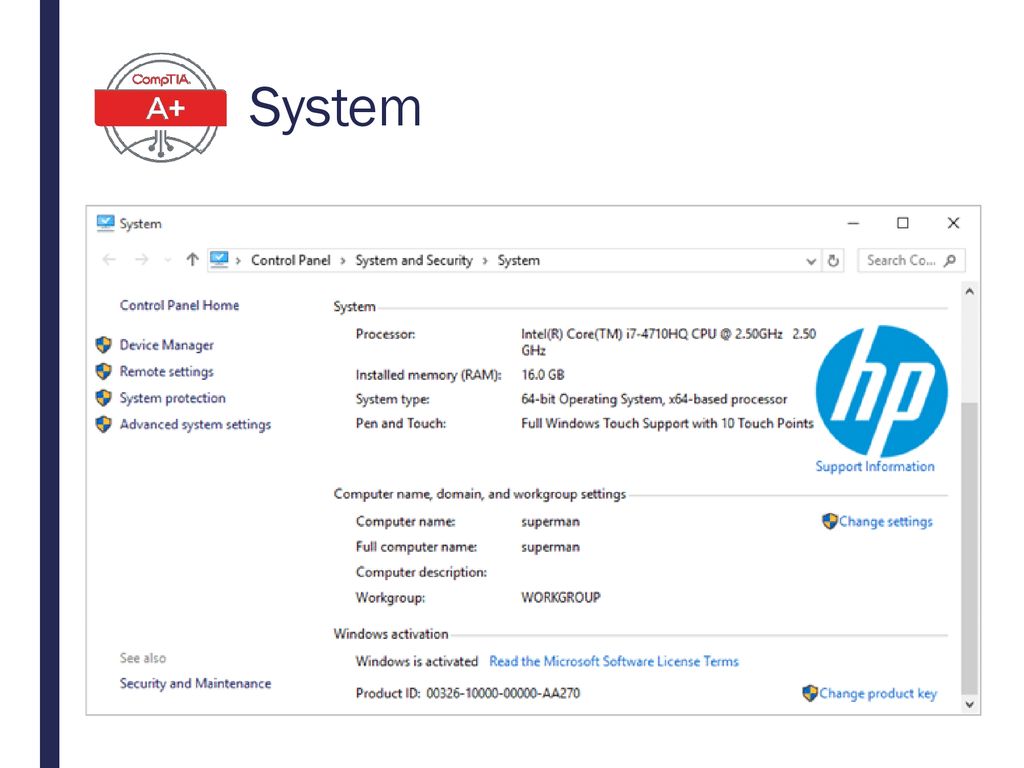Screen dimensions: 1024x768
Task: Click superman next to Full computer name
Action: pyautogui.click(x=551, y=547)
